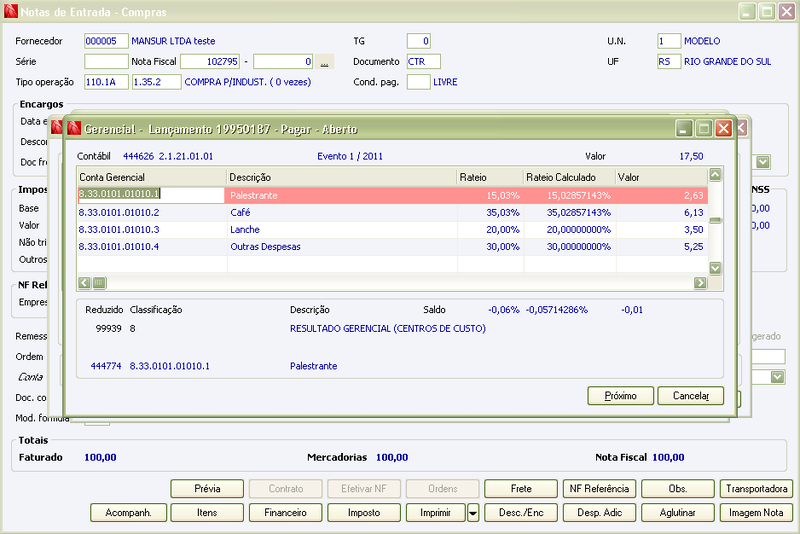Open NF Referência button
The height and width of the screenshot is (534, 800).
(599, 489)
